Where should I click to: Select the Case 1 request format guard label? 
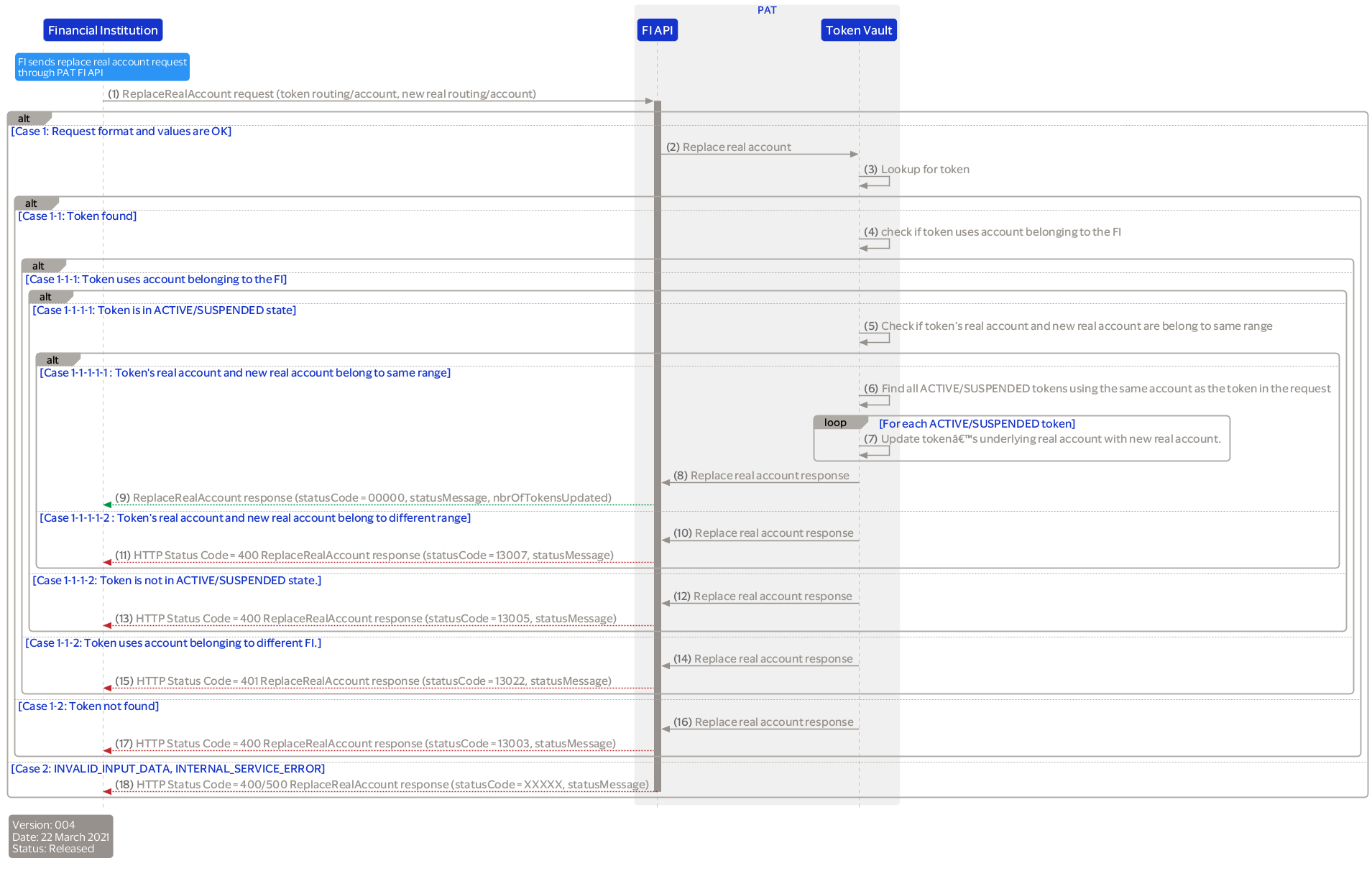121,131
